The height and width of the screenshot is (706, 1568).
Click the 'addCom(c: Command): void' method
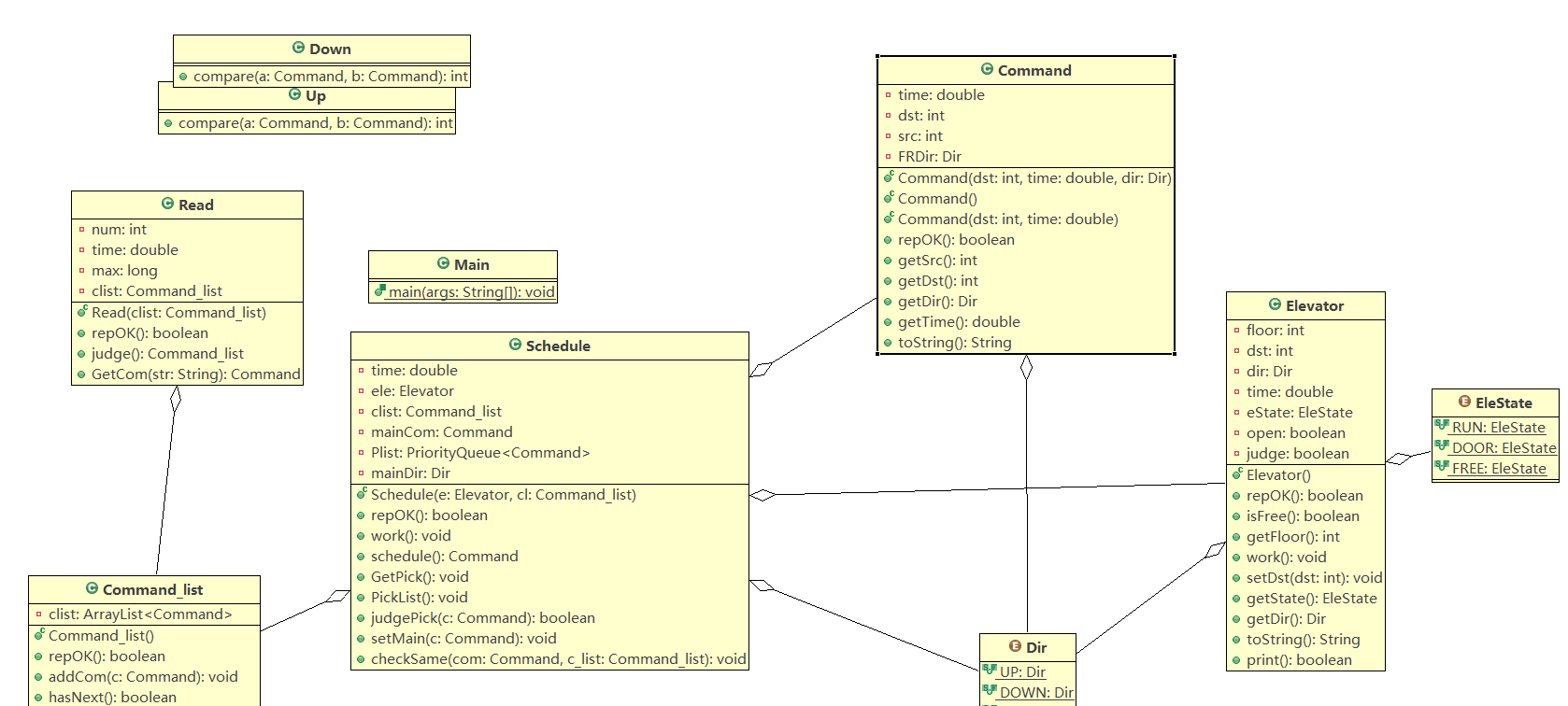(143, 676)
